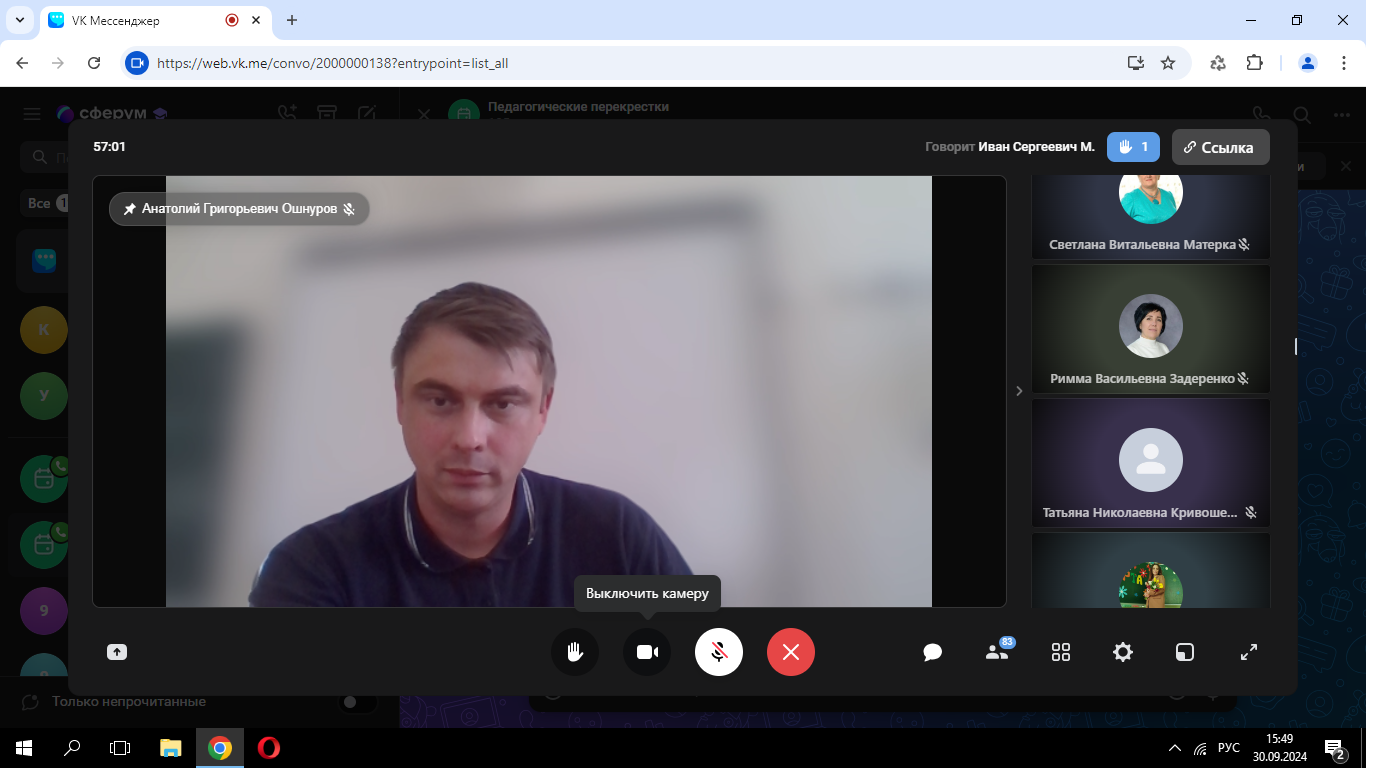Collapse the participants side strip
Screen dimensions: 1376x768
pyautogui.click(x=1019, y=391)
